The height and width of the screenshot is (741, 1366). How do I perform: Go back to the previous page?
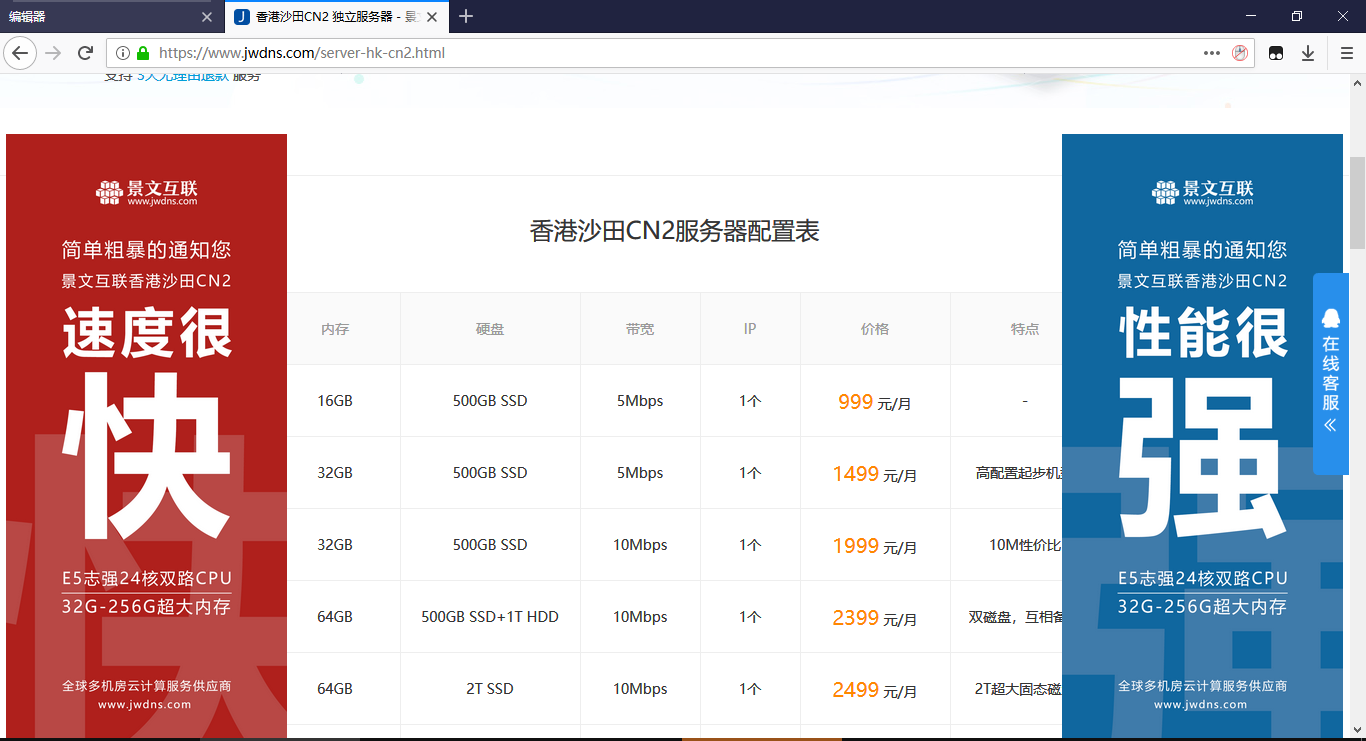click(x=20, y=53)
